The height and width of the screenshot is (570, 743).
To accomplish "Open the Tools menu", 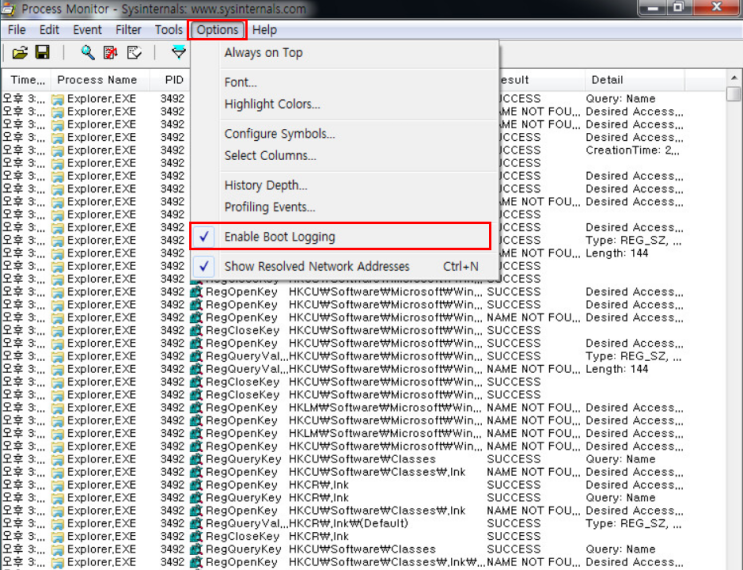I will [169, 30].
